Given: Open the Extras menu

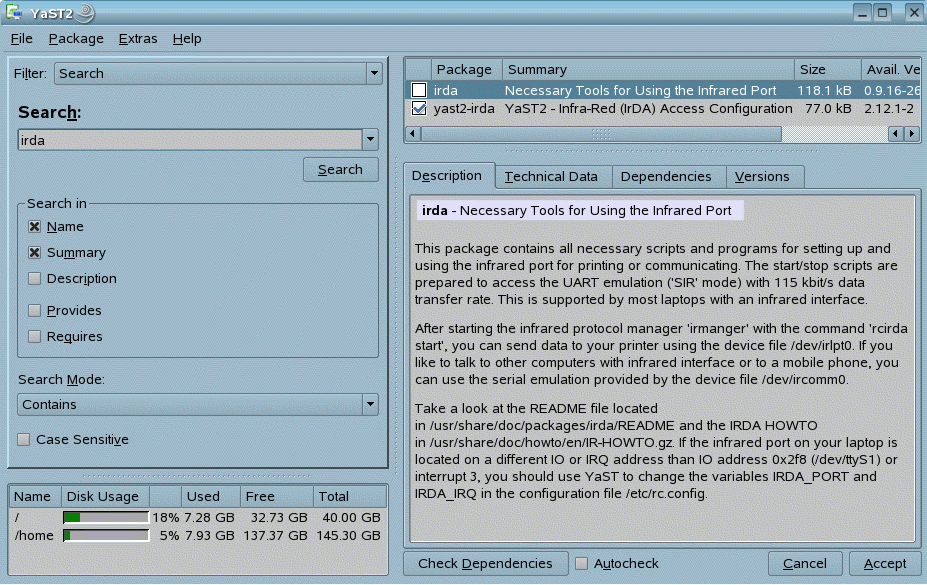Looking at the screenshot, I should pyautogui.click(x=138, y=39).
